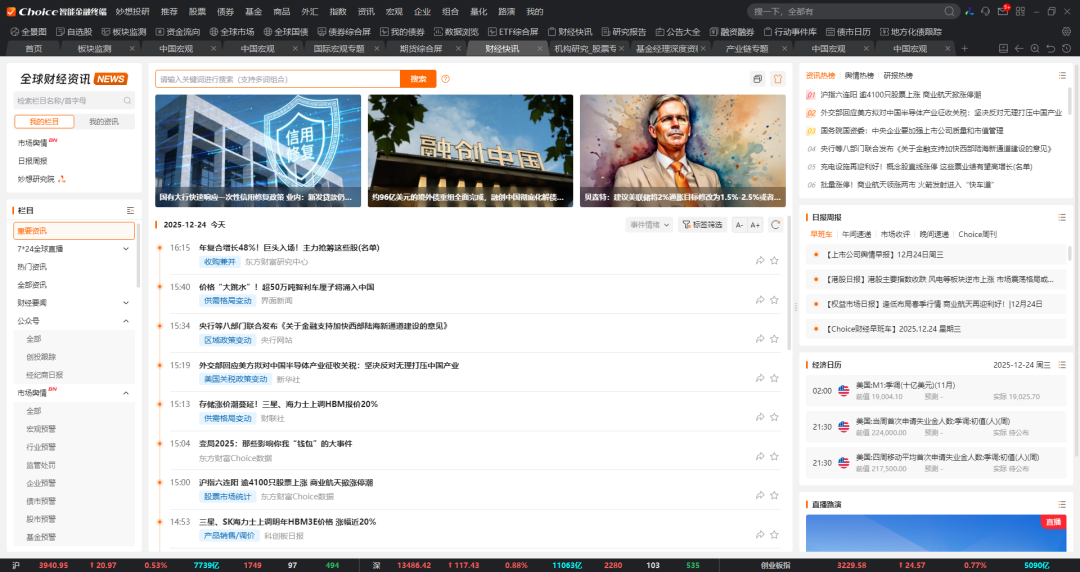Collapse the 市场舆情 tree section
The image size is (1080, 572).
pos(126,393)
